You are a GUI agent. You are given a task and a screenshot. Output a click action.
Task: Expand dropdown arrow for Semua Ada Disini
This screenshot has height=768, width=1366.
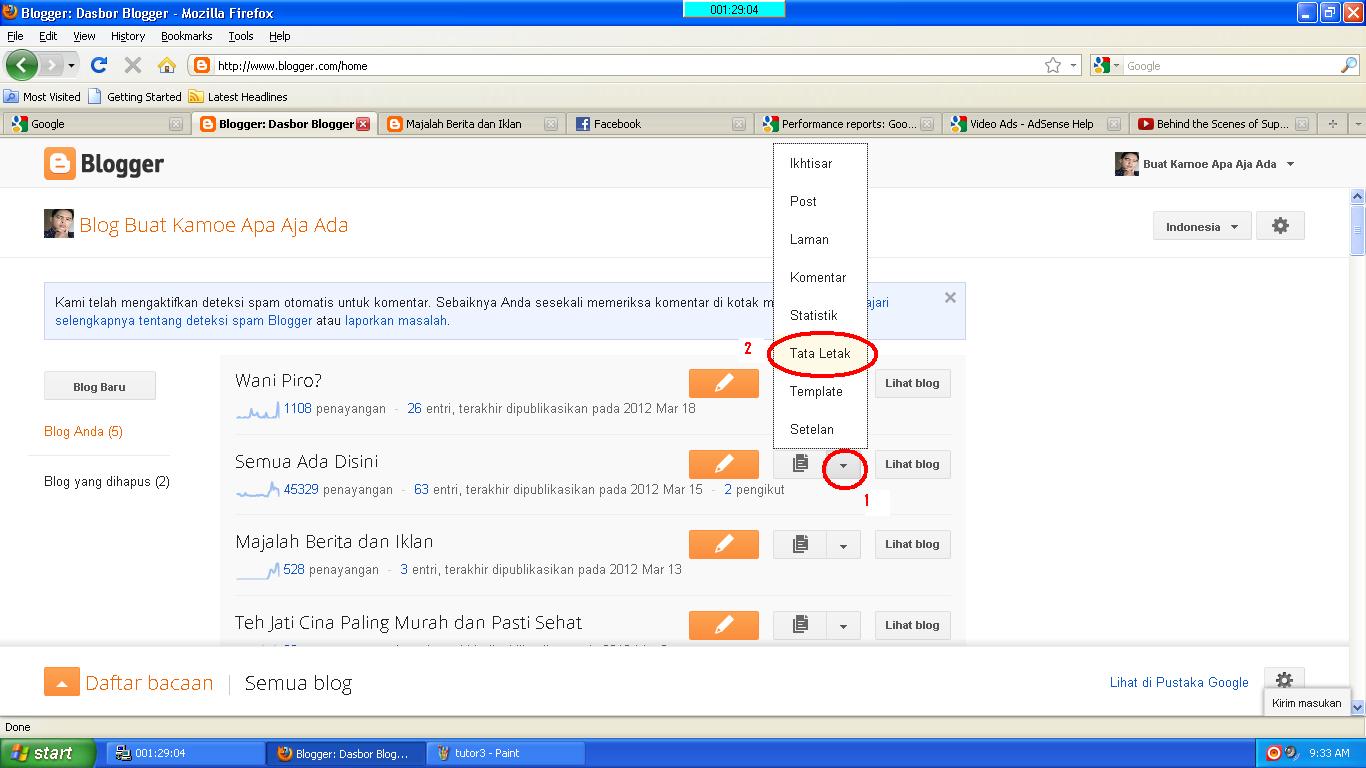[843, 465]
